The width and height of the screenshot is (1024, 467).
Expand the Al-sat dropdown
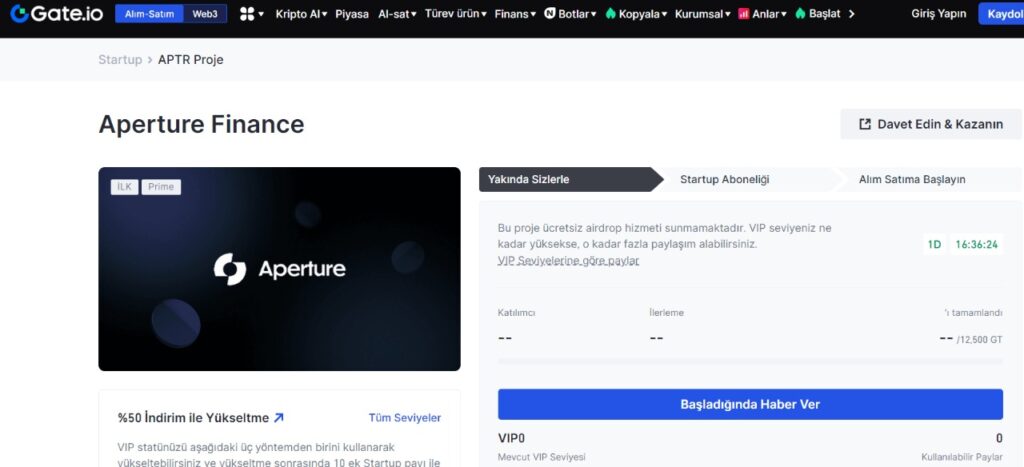(397, 14)
